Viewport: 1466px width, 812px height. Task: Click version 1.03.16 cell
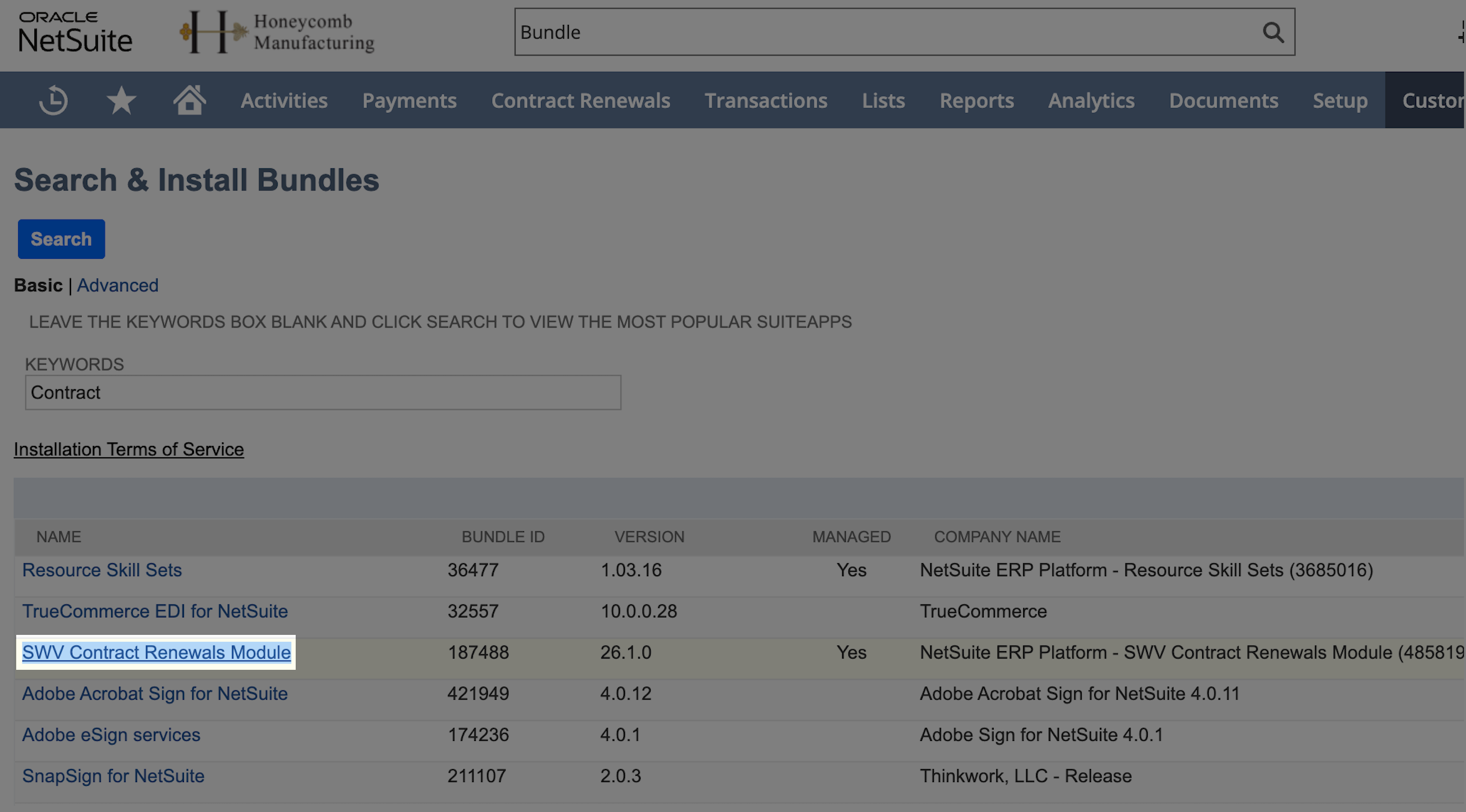[631, 570]
